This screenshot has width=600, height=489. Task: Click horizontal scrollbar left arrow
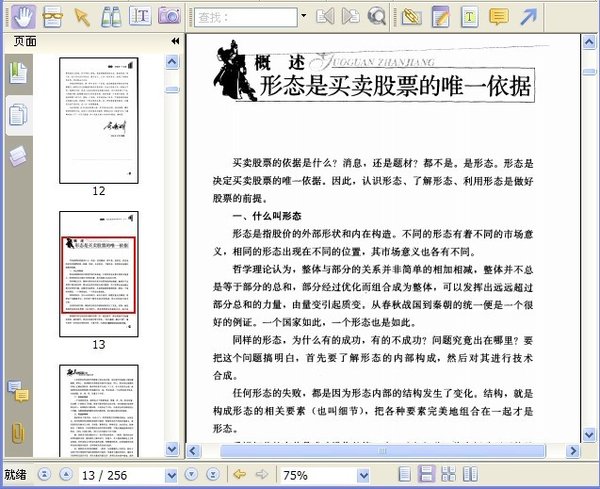click(x=193, y=451)
